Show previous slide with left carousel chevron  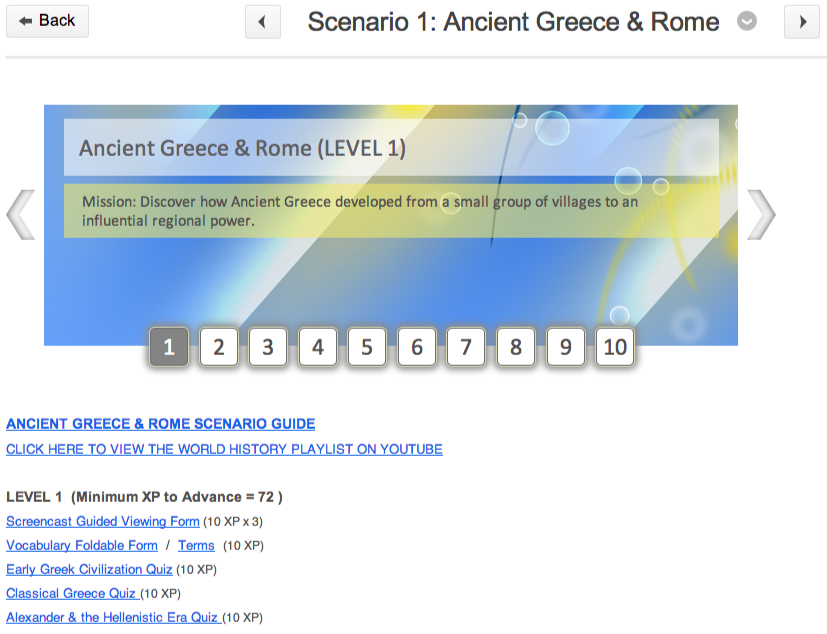click(21, 215)
